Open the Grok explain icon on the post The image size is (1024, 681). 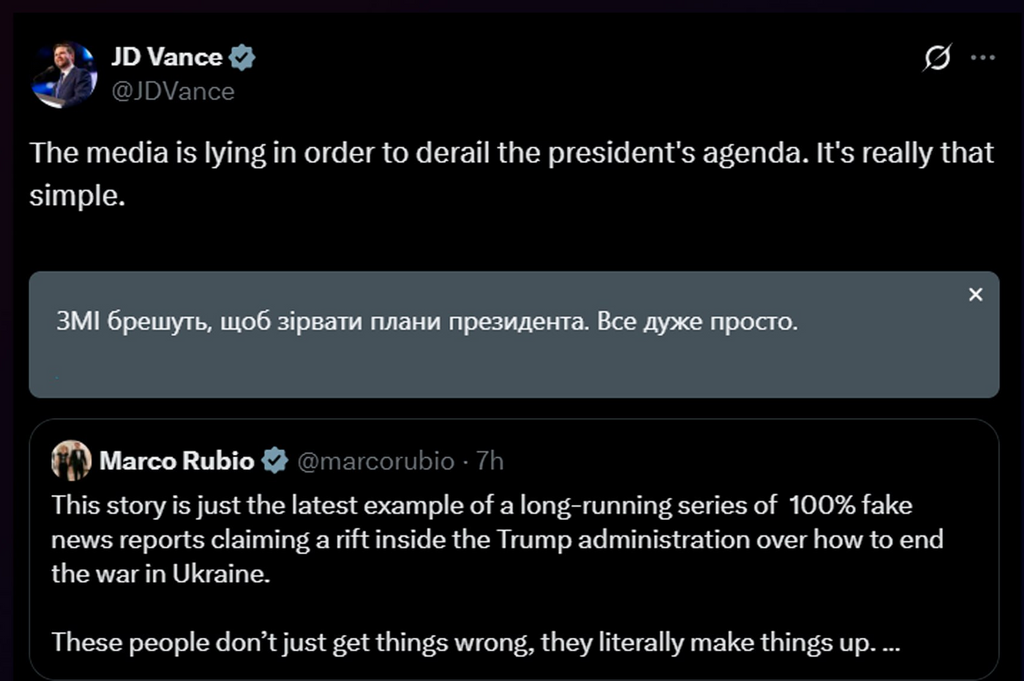(937, 59)
